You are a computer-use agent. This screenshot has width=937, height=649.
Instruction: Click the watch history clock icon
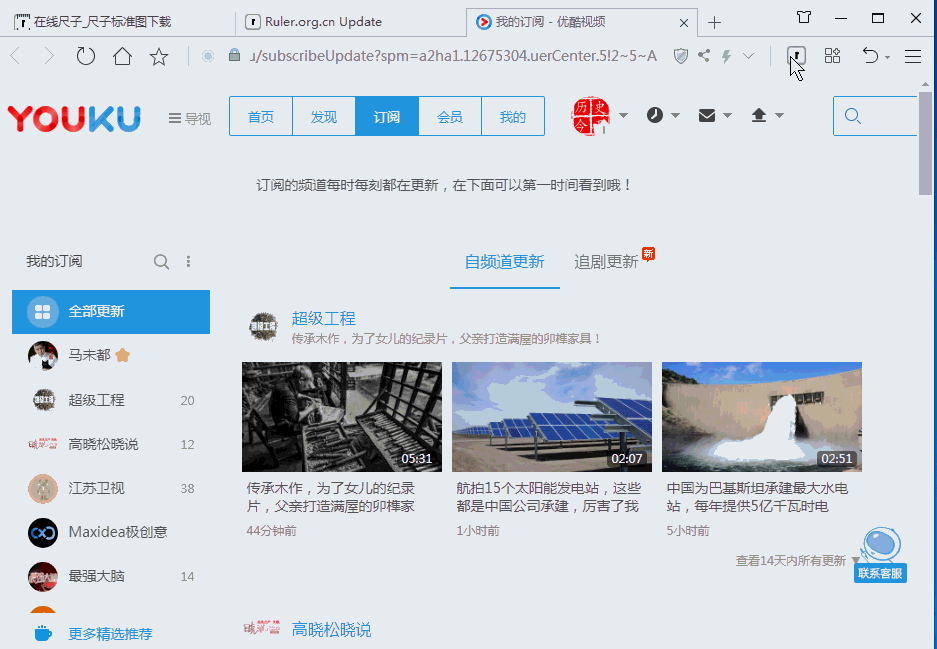tap(655, 115)
